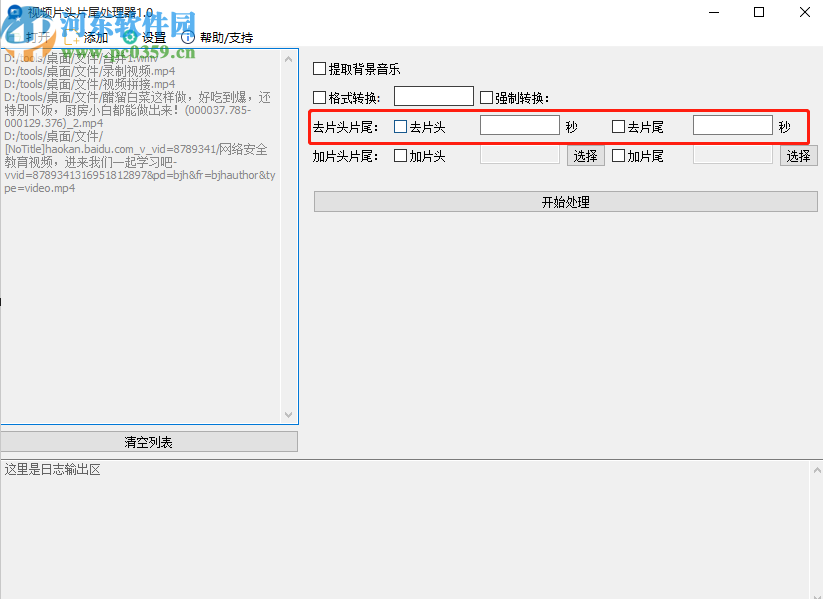Select the haokan.baidu.com 网络安全 video entry
823x599 pixels.
point(140,162)
